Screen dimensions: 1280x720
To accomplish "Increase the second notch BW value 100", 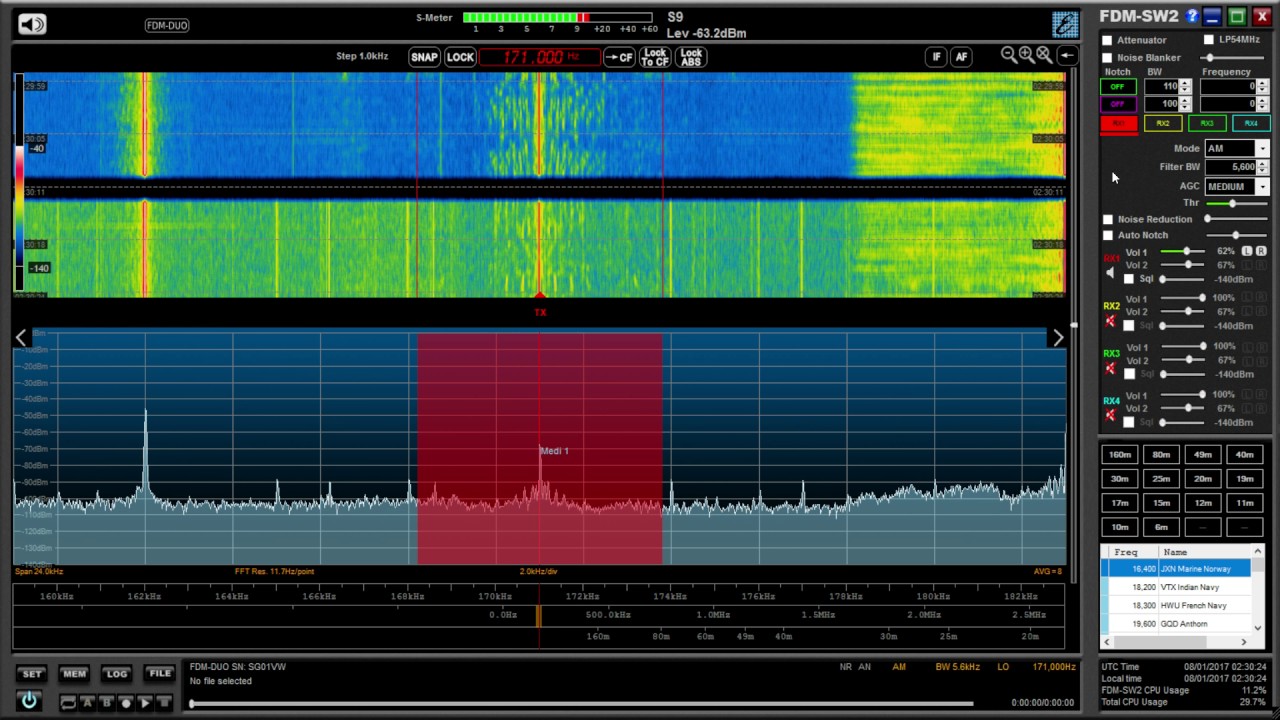I will coord(1185,100).
